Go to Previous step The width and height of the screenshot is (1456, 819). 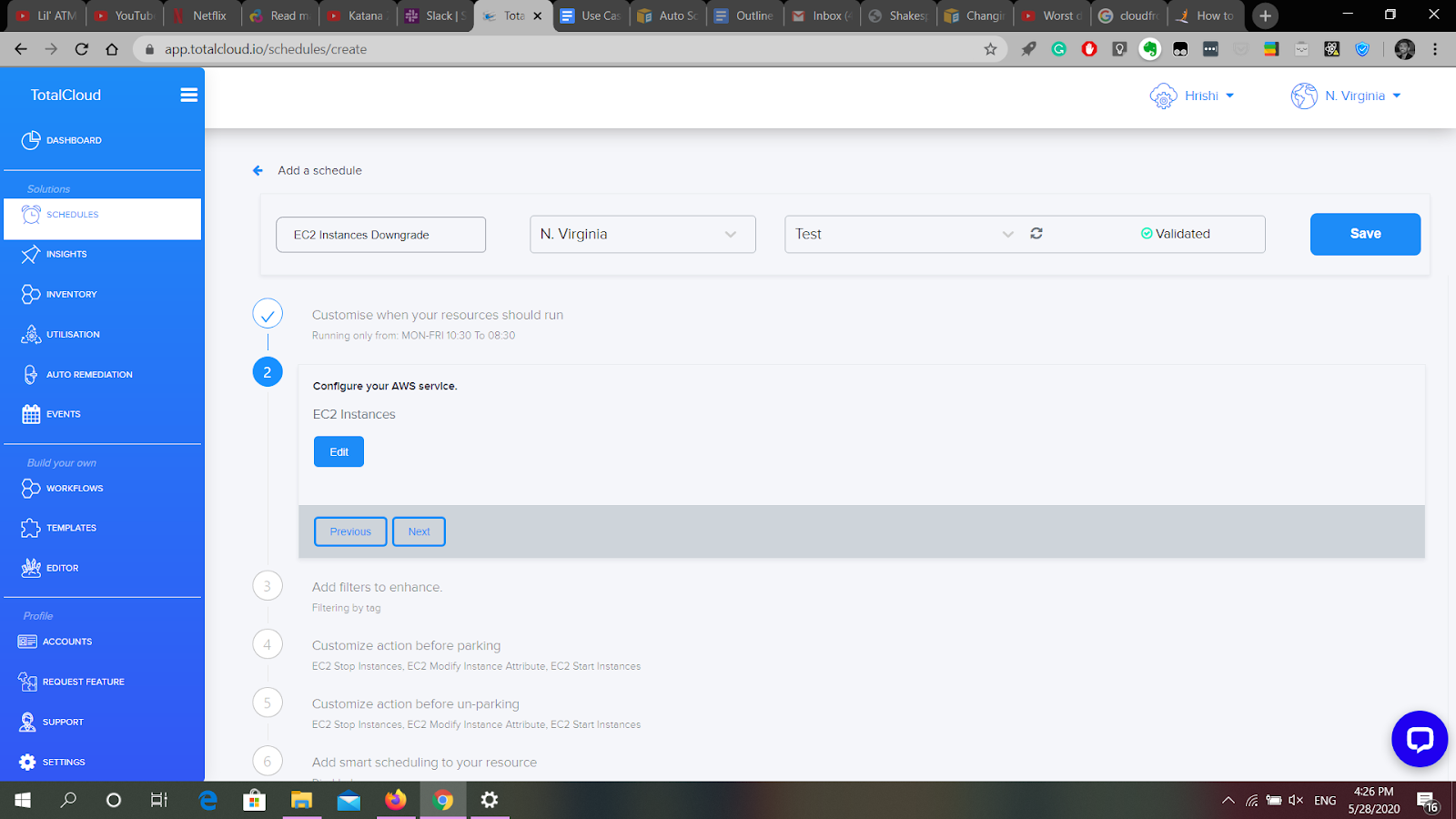[x=350, y=531]
